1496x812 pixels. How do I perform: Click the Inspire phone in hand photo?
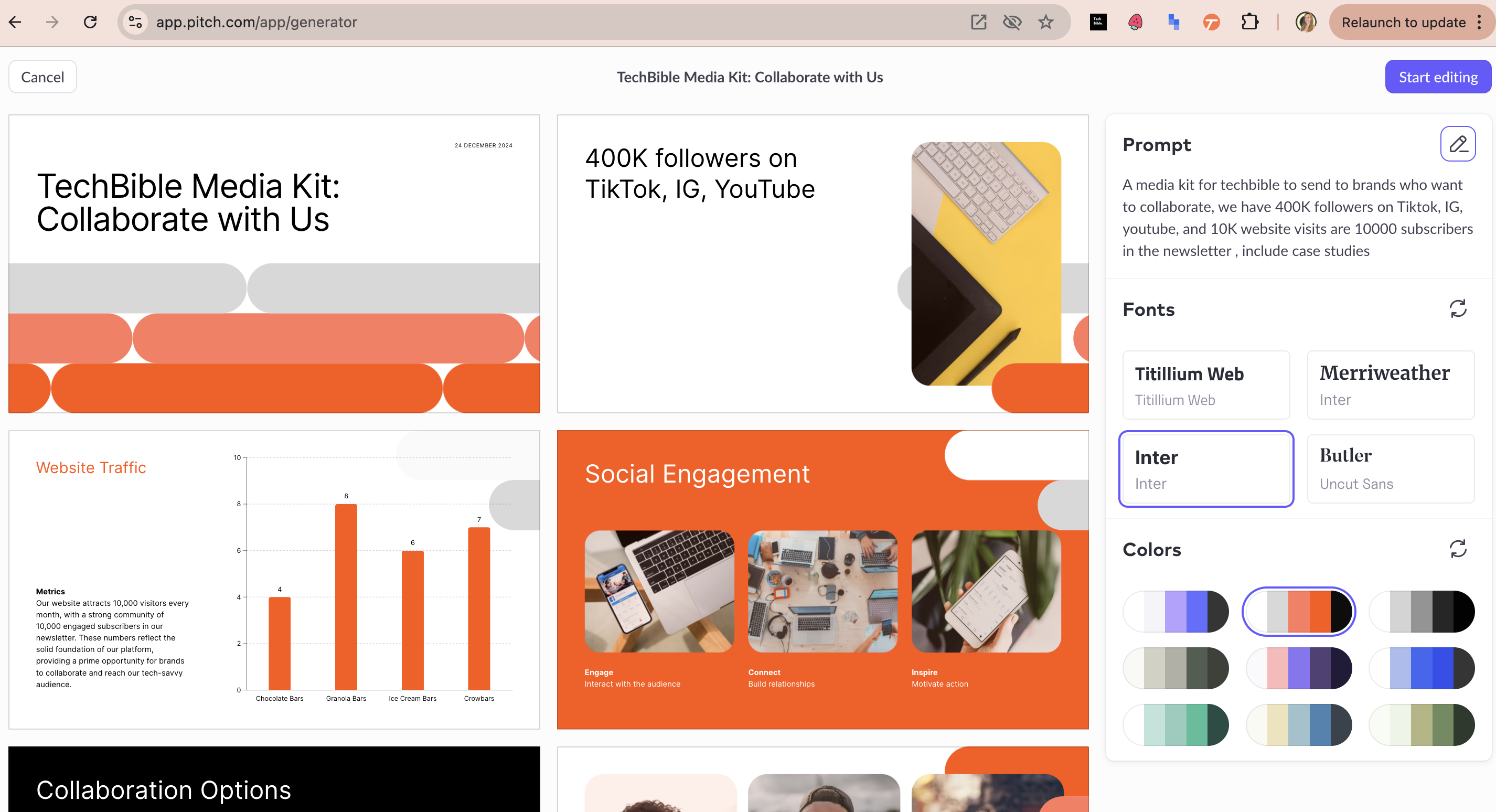[x=986, y=591]
